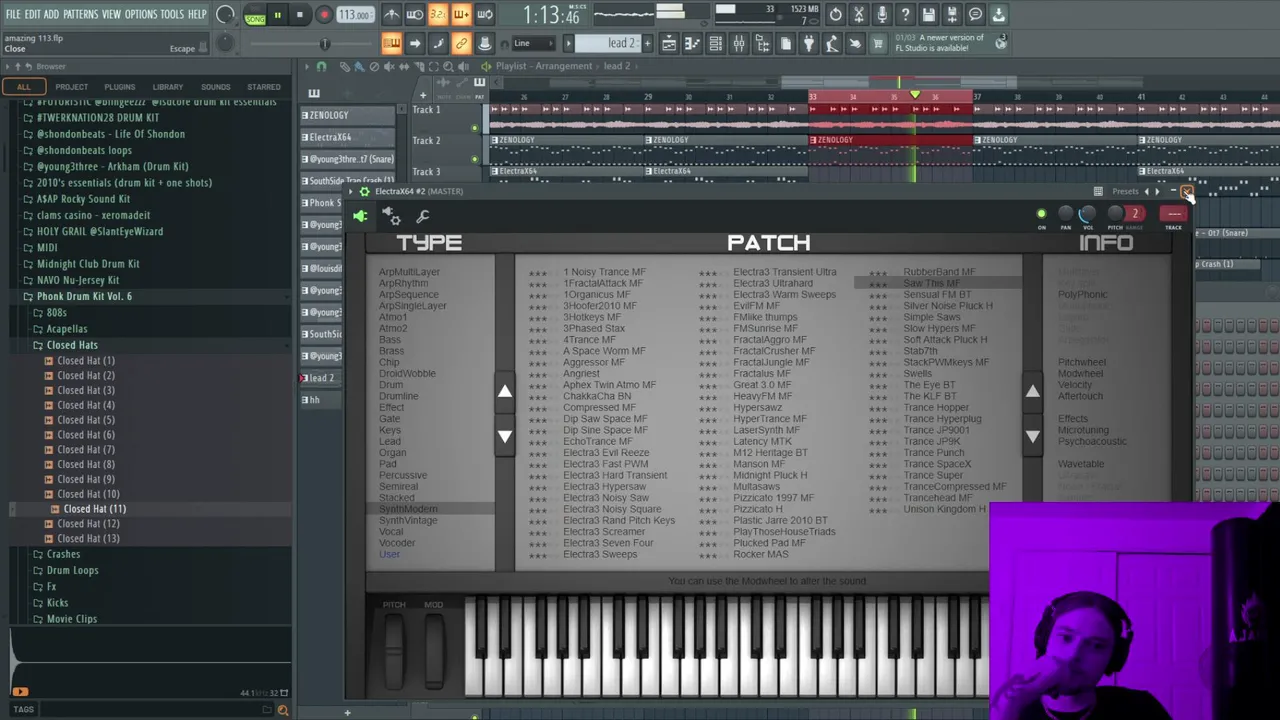Viewport: 1280px width, 720px height.
Task: Adjust the main pitch slider
Action: point(324,43)
